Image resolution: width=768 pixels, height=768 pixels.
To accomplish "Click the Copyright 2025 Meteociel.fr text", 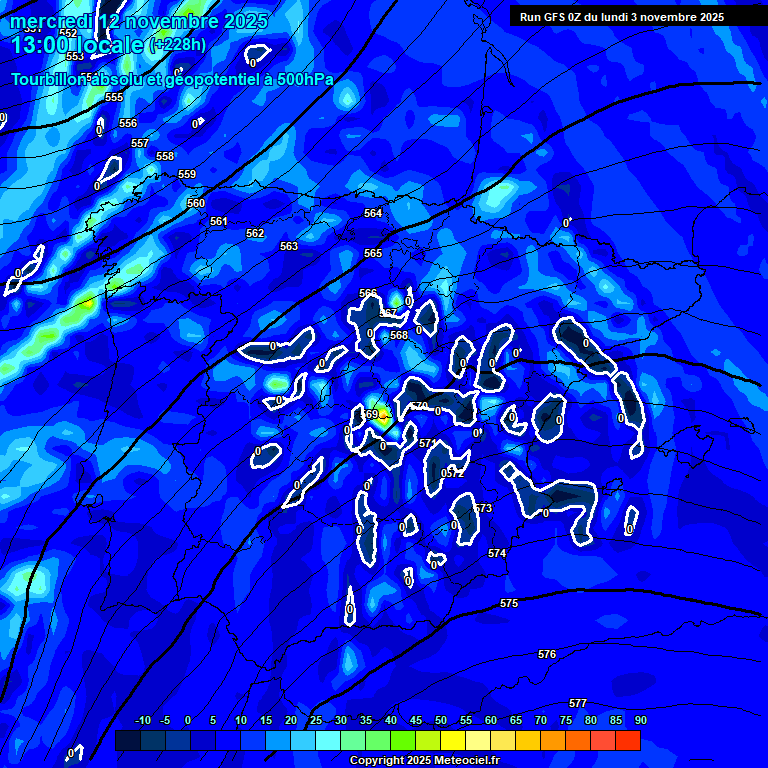I will click(424, 761).
